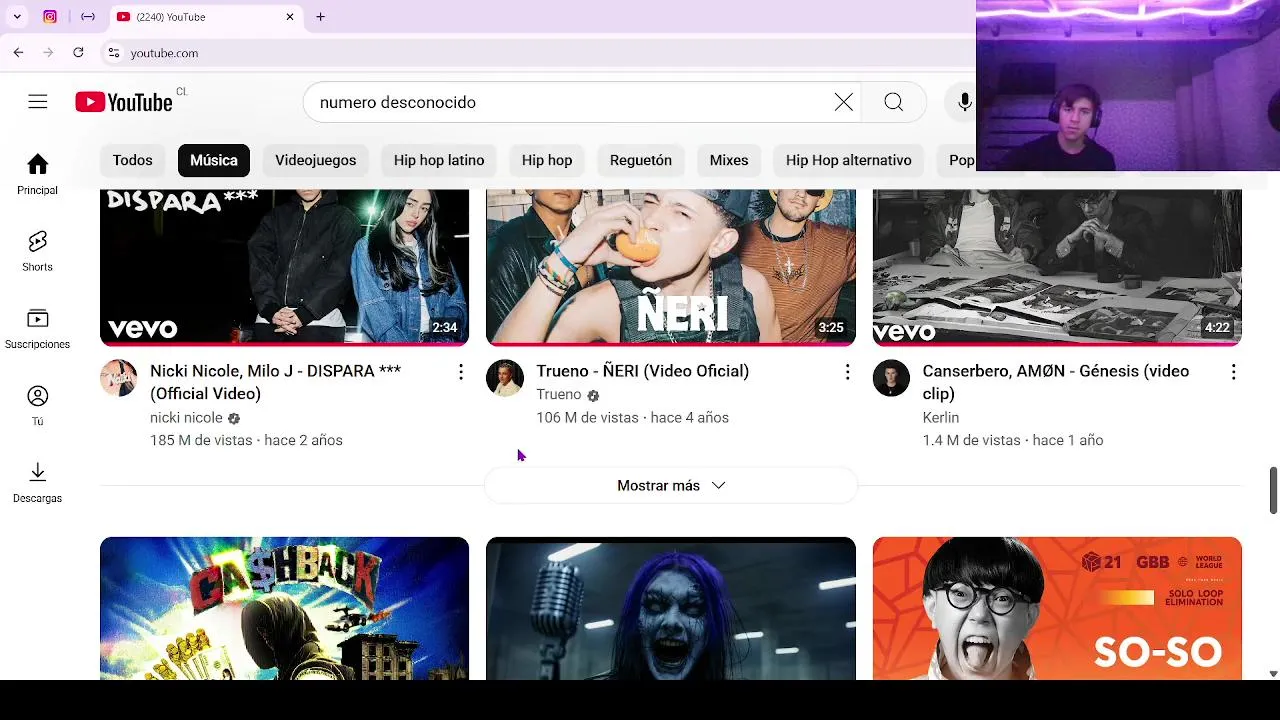
Task: Click the text 106 M de vistas
Action: [x=587, y=418]
